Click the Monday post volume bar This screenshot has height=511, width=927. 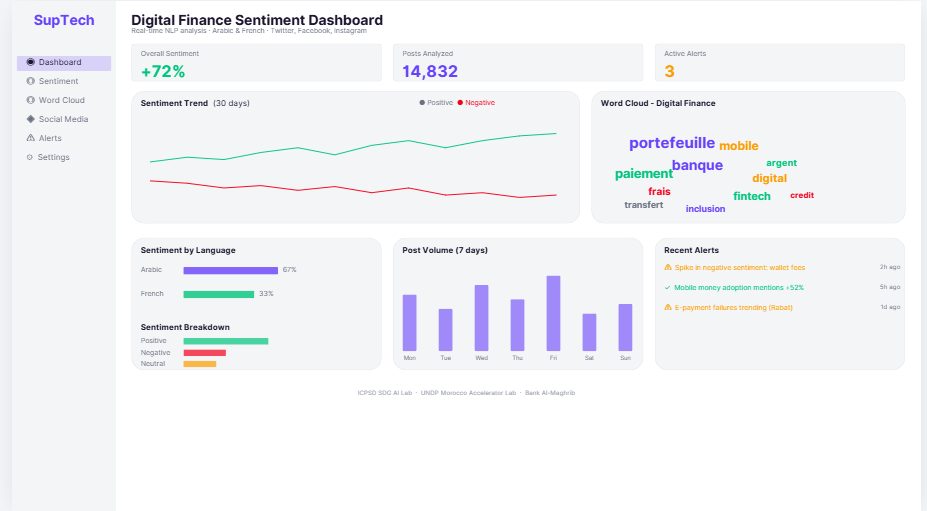[x=410, y=323]
